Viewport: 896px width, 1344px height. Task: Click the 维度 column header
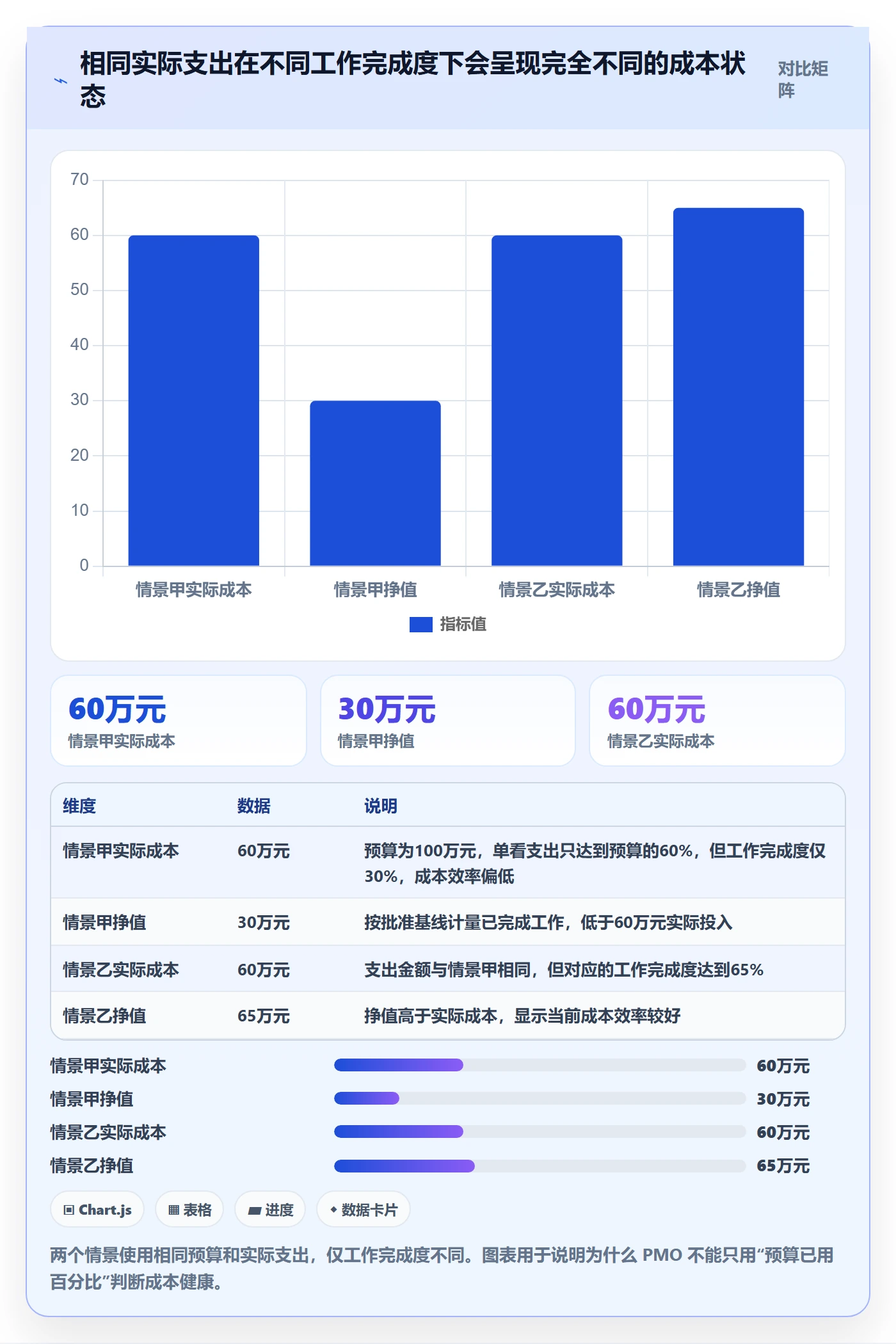tap(79, 806)
